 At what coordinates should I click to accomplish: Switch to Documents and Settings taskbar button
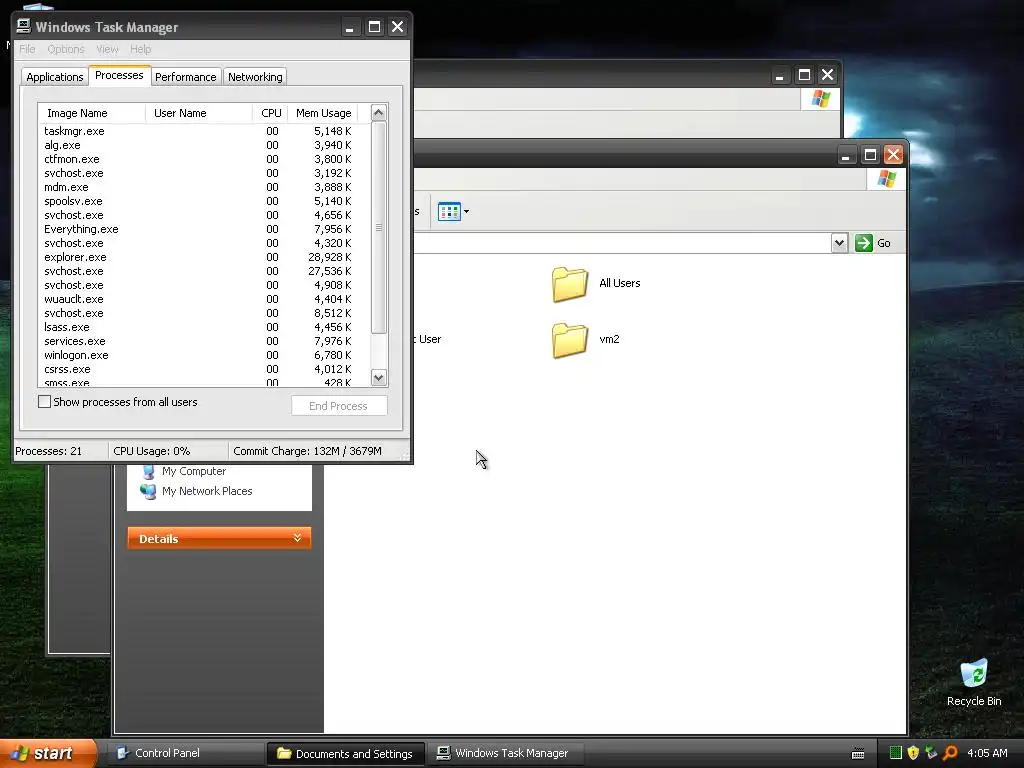click(x=345, y=754)
